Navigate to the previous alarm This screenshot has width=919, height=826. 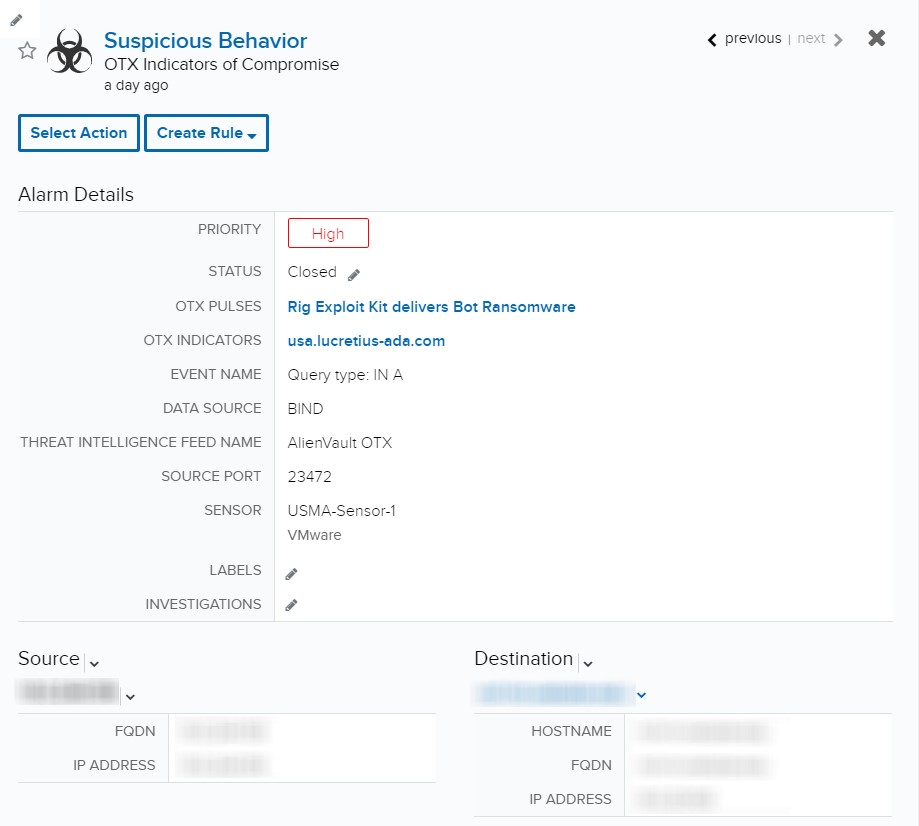click(747, 39)
